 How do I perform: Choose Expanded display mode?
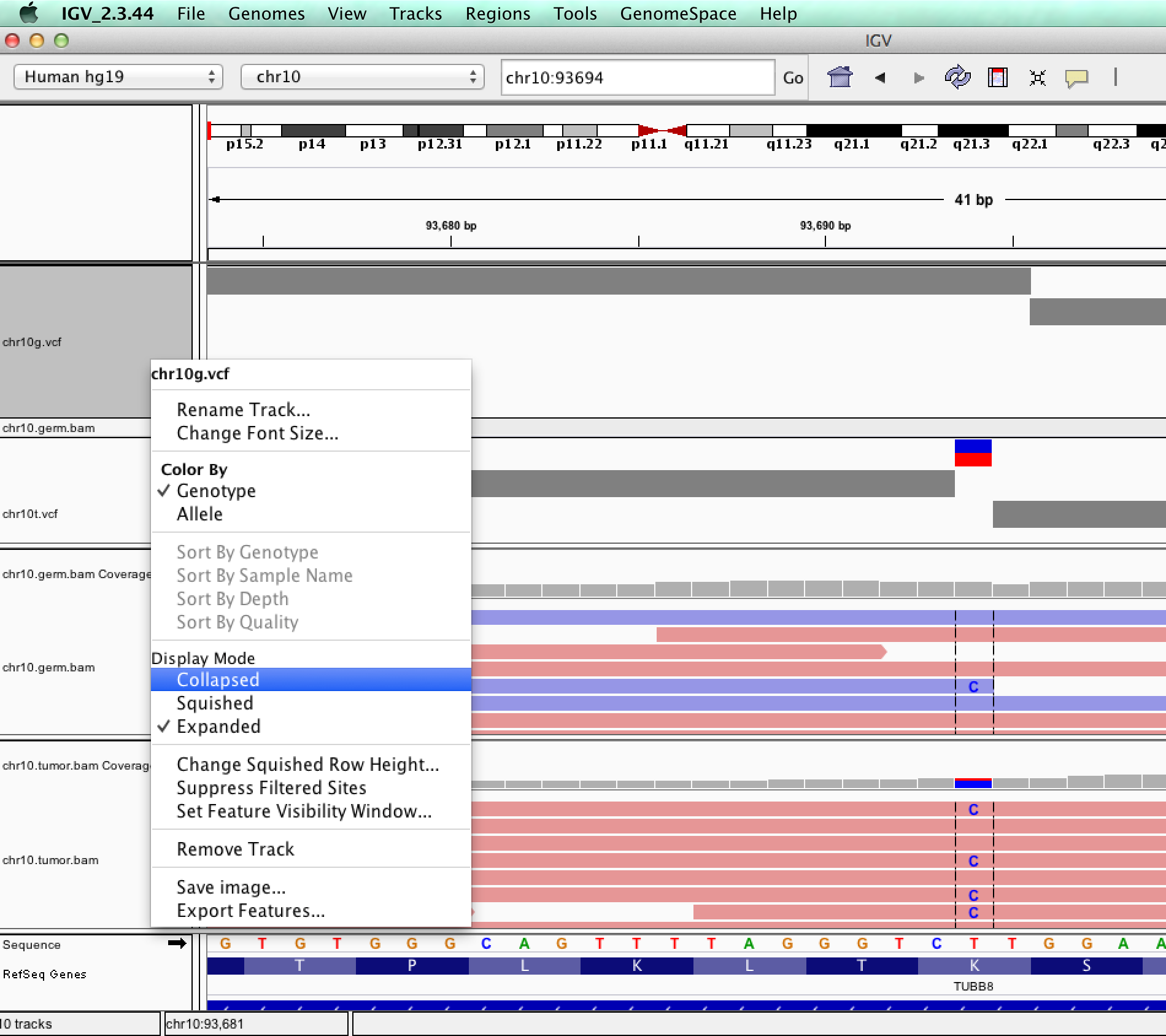[x=311, y=726]
